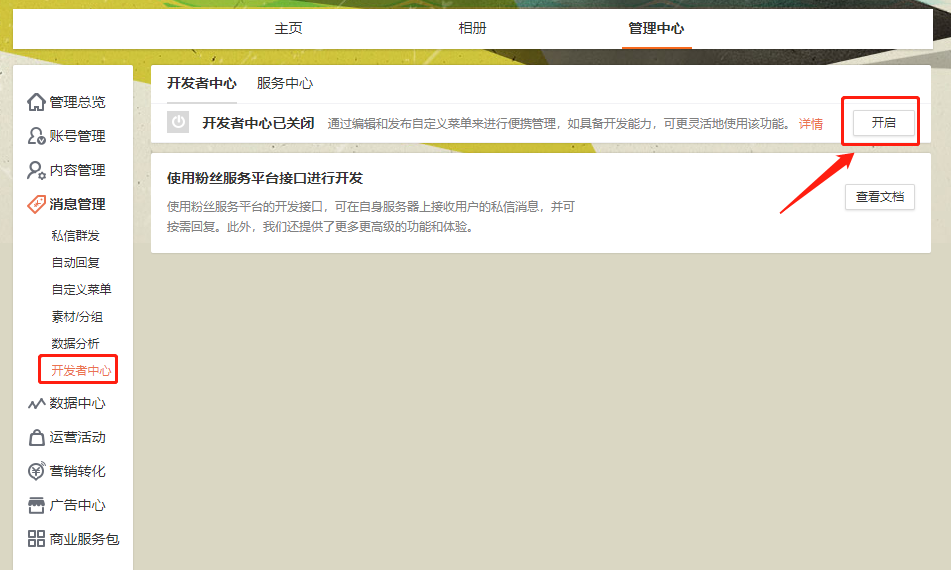951x570 pixels.
Task: Click the user-gear icon beside 内容管理
Action: tap(36, 170)
